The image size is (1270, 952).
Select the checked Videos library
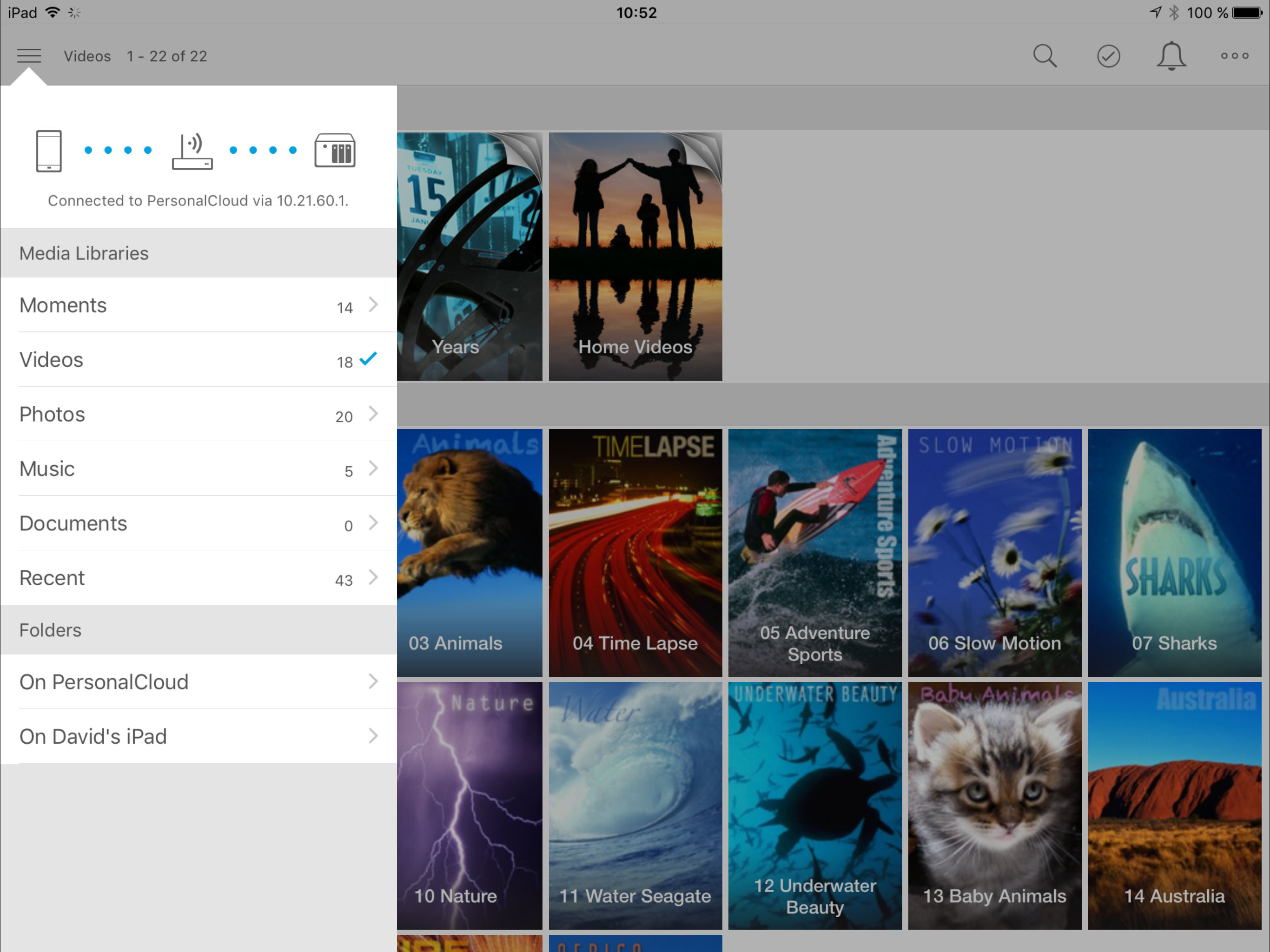pyautogui.click(x=198, y=360)
